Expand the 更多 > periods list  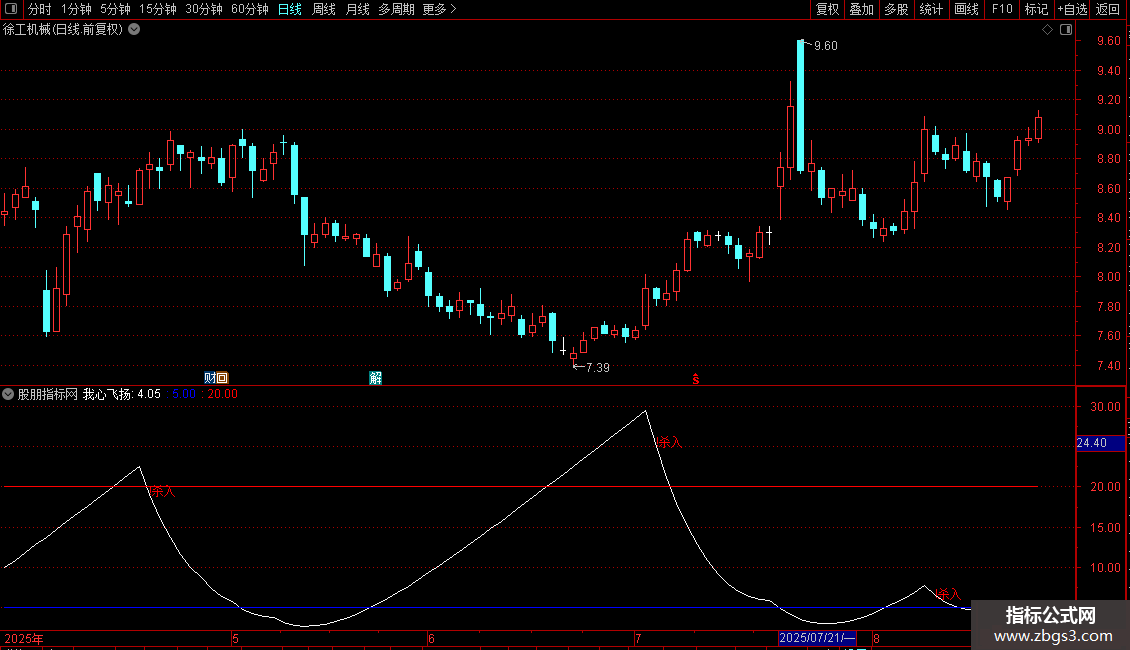[440, 9]
